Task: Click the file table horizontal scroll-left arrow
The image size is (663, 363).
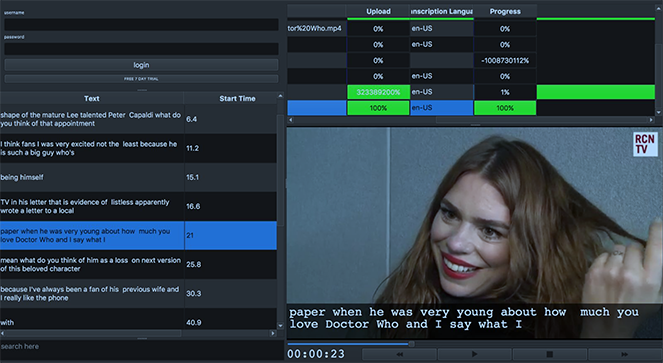Action: click(290, 120)
